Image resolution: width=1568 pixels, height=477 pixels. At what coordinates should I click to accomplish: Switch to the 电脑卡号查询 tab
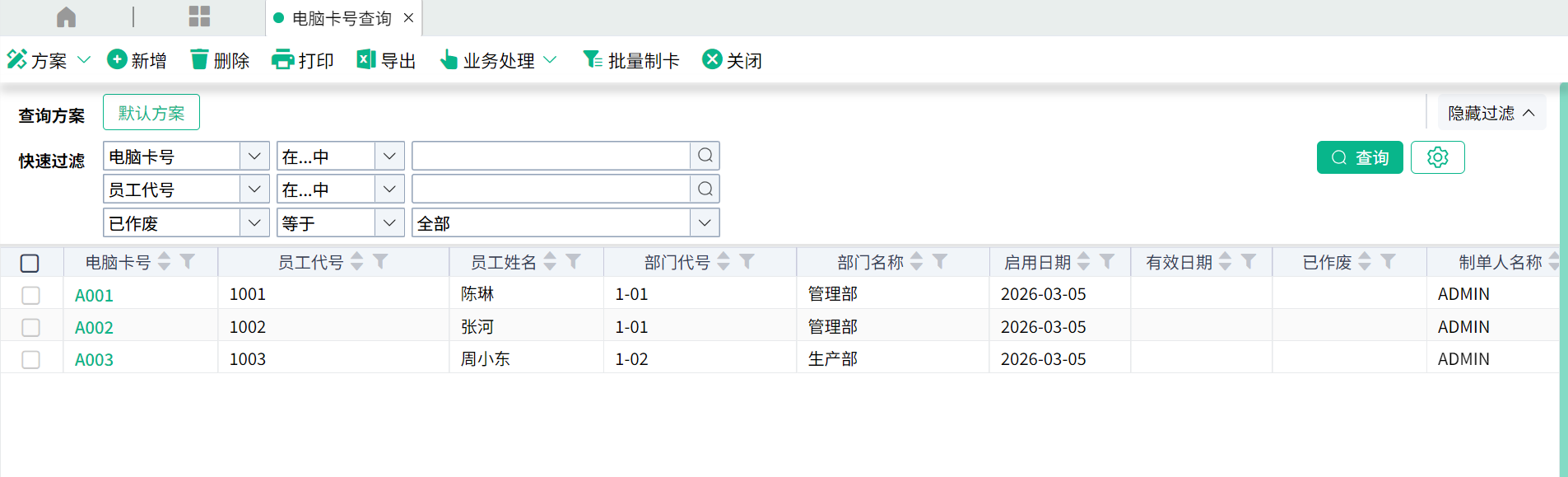(x=342, y=18)
